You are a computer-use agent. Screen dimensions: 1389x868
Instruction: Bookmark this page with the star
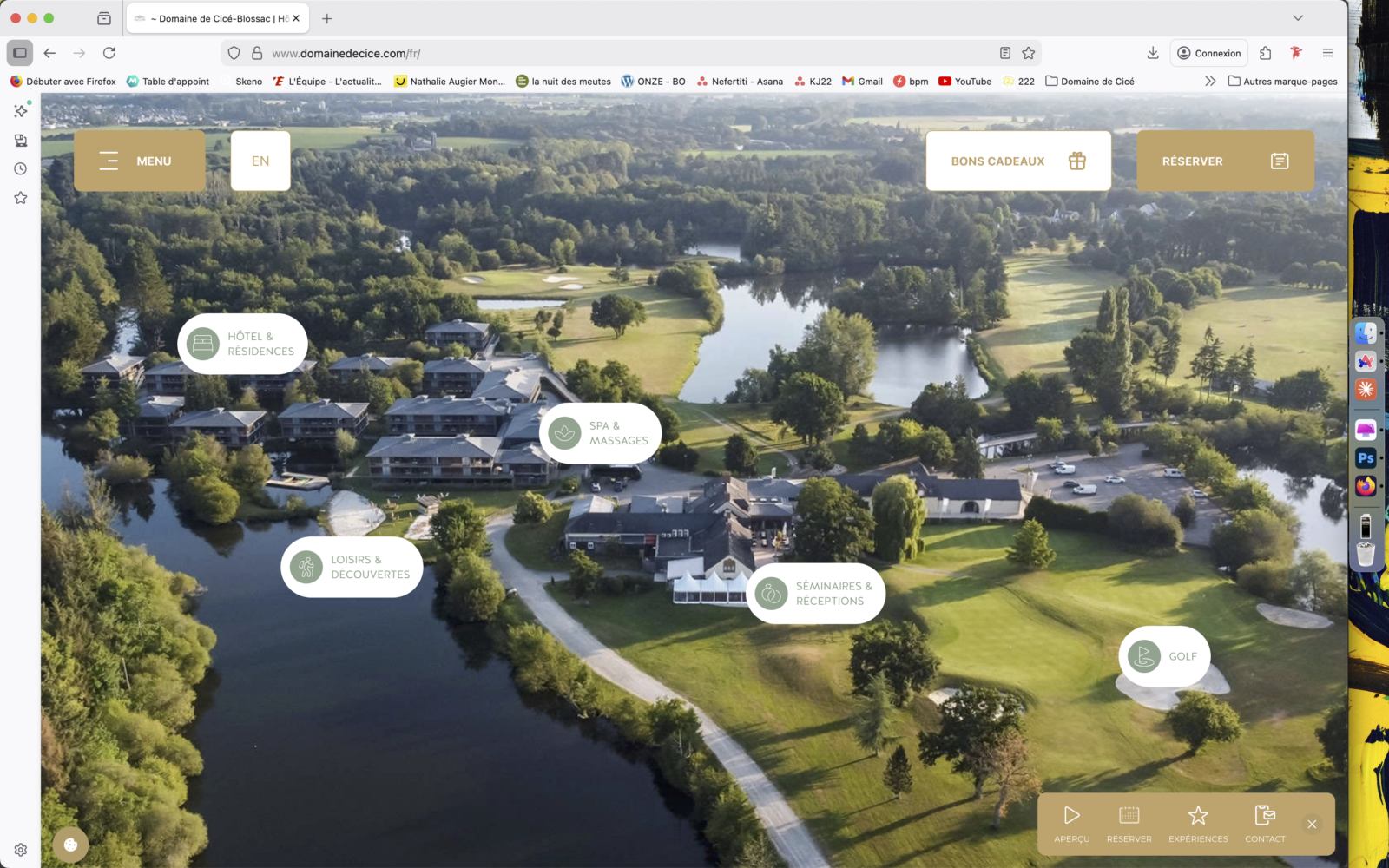1029,53
